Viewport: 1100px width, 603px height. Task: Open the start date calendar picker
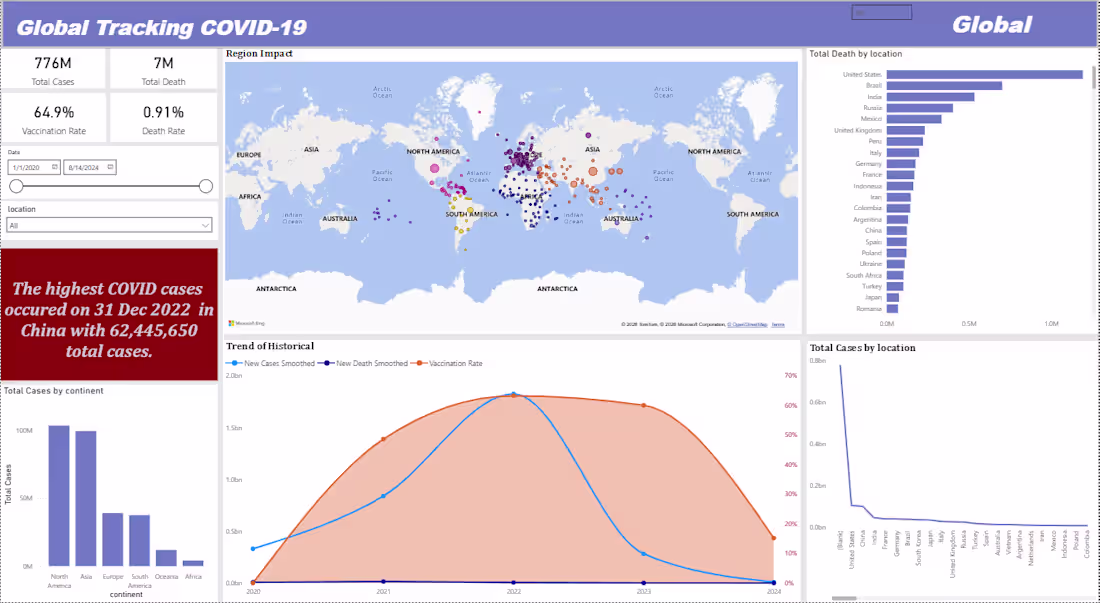pyautogui.click(x=54, y=167)
